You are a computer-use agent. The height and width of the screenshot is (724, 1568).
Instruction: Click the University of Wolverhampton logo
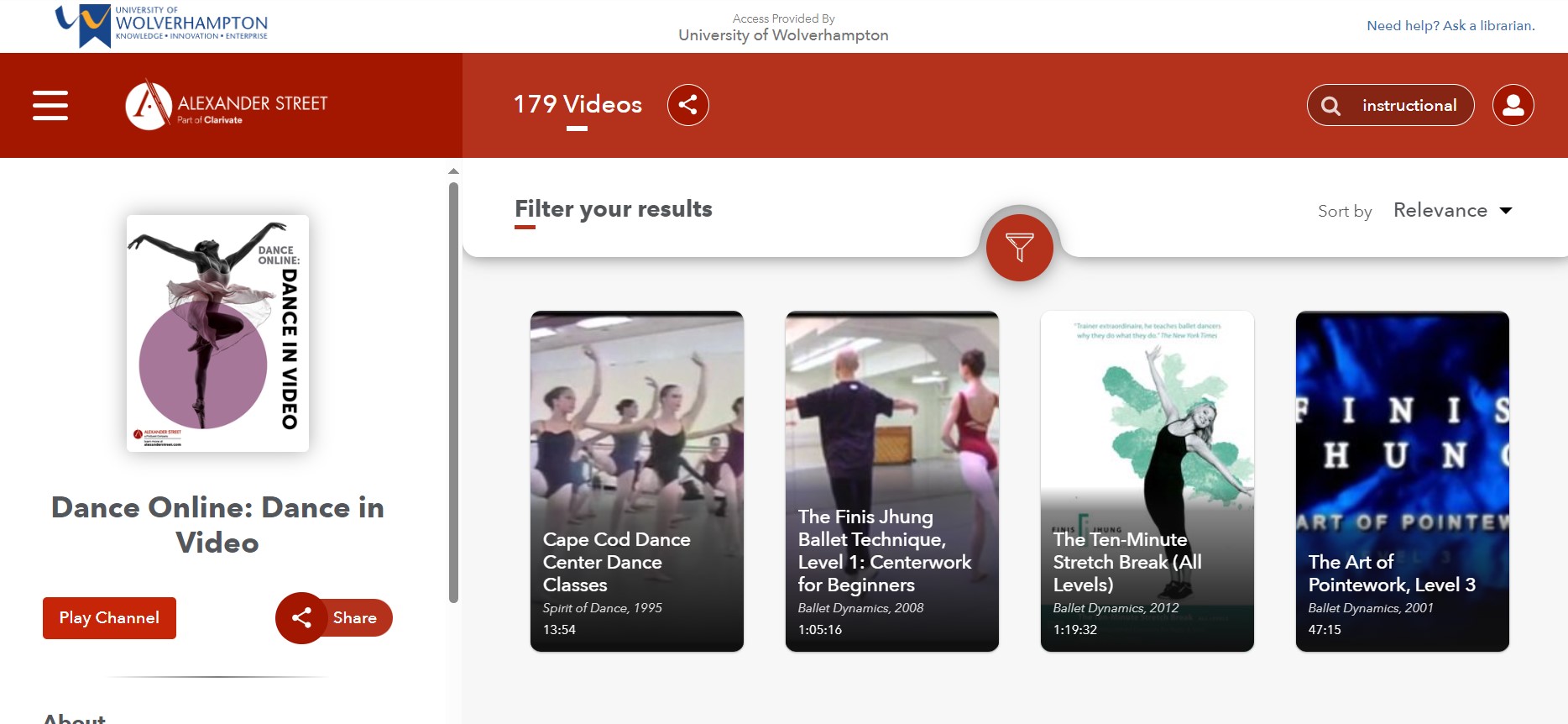pos(161,25)
